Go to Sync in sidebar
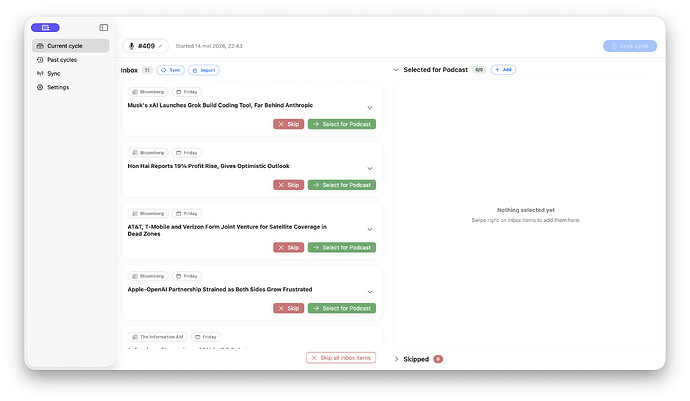Screen dimensions: 690x401 click(x=70, y=74)
